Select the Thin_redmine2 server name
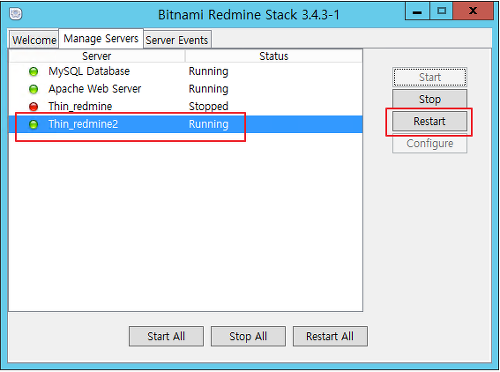Screen dimensions: 500x372 83,124
